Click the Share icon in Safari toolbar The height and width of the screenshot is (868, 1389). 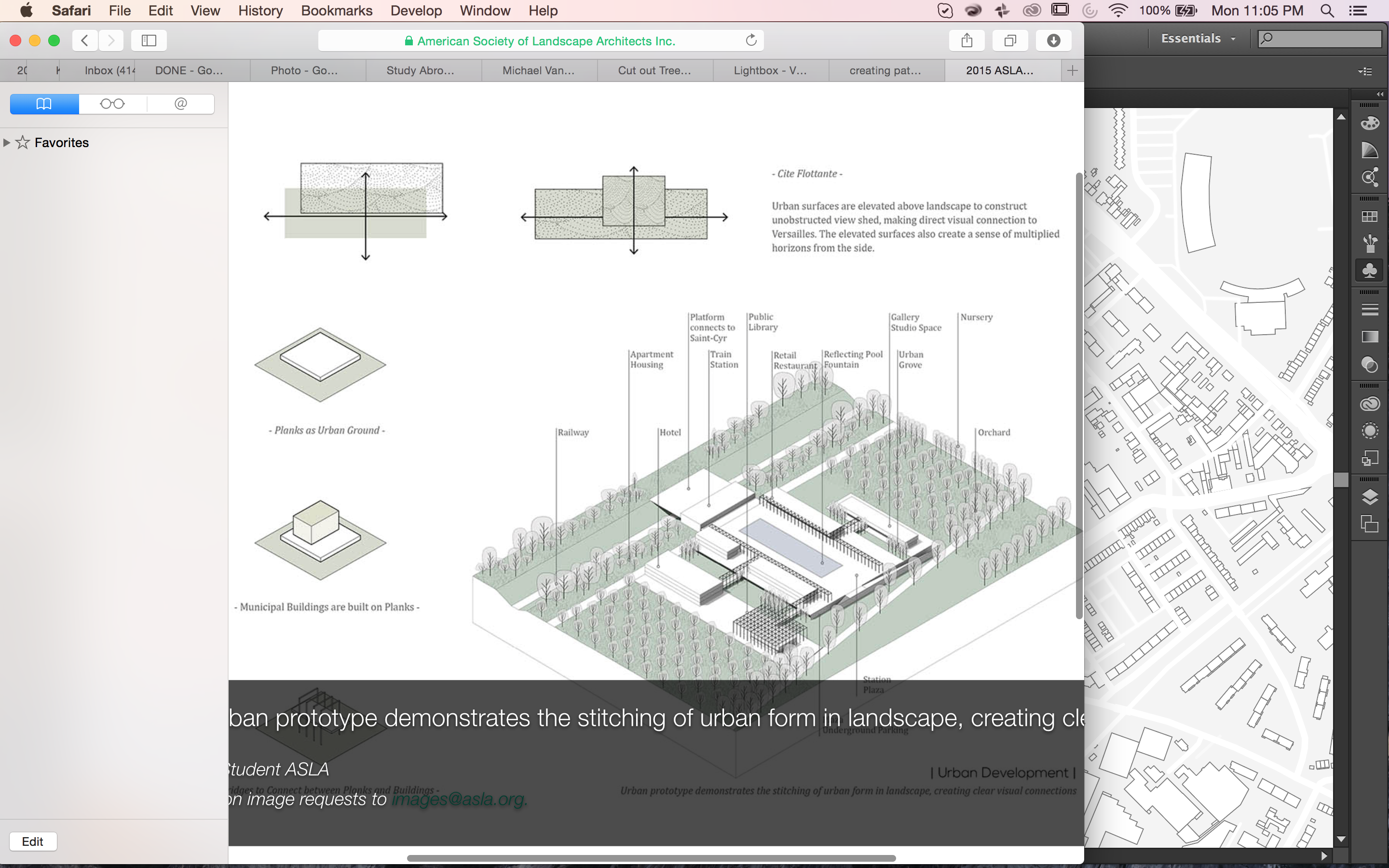967,41
